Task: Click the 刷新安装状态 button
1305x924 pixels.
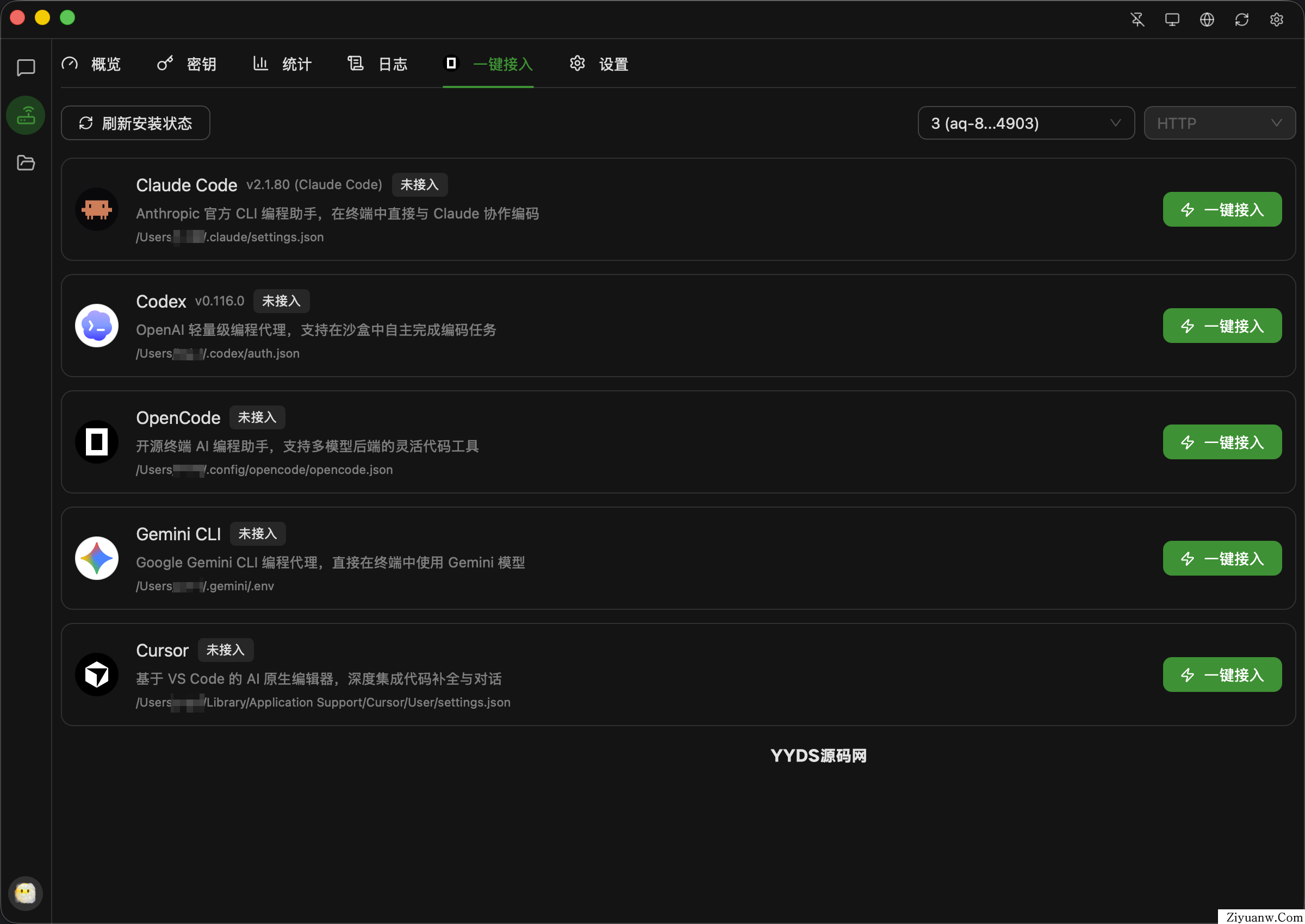Action: 135,123
